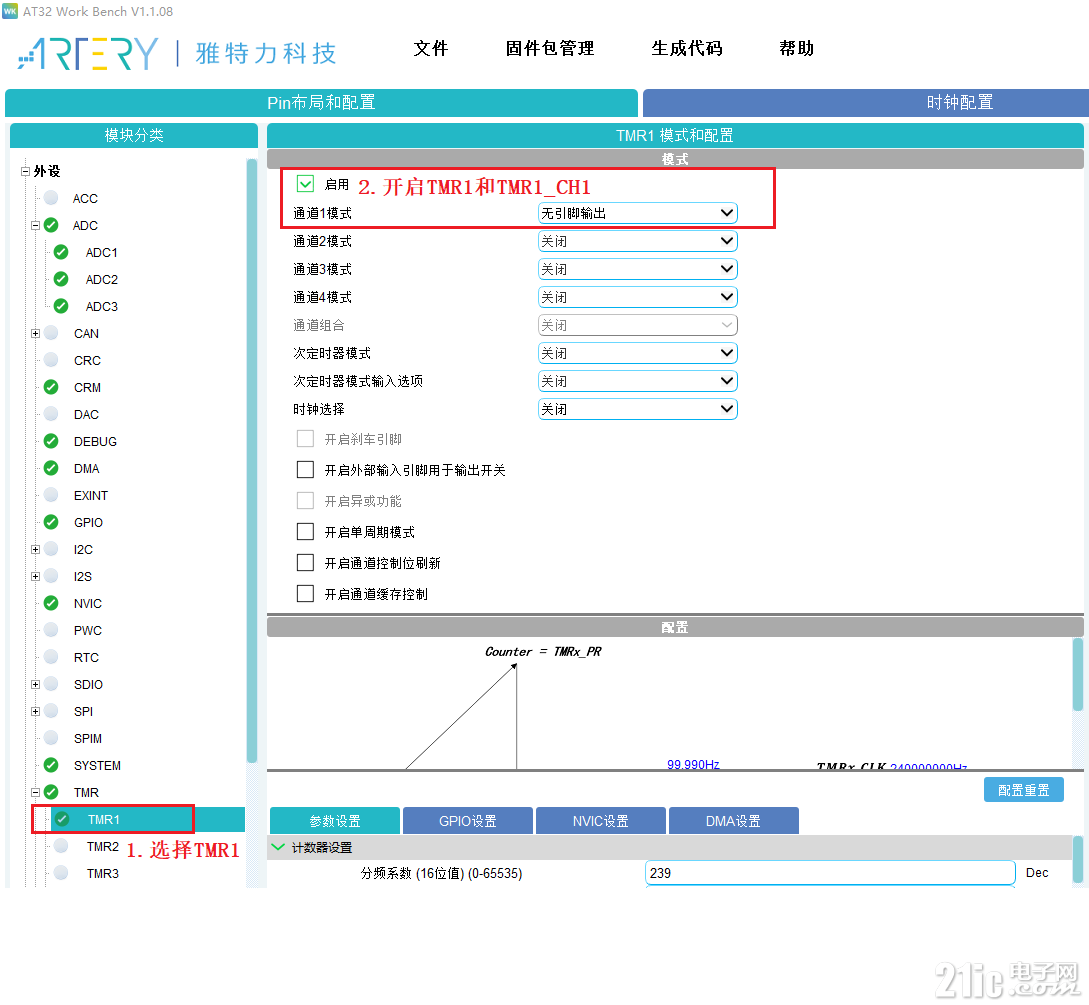Viewport: 1089px width, 1005px height.
Task: Click the grey status circle beside CRC
Action: click(x=51, y=360)
